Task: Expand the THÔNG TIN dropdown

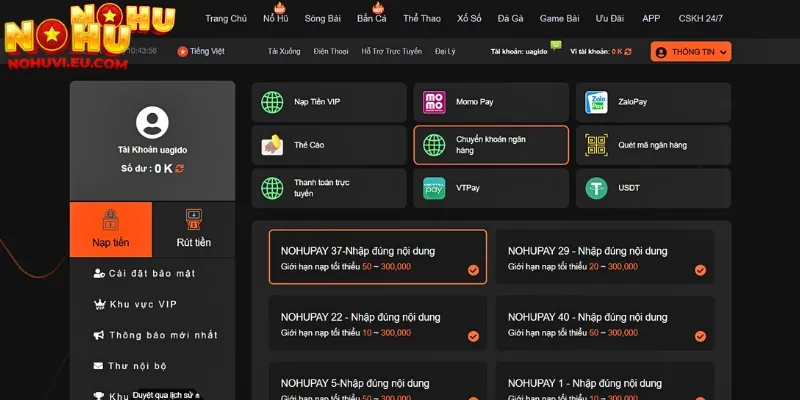Action: pyautogui.click(x=691, y=52)
